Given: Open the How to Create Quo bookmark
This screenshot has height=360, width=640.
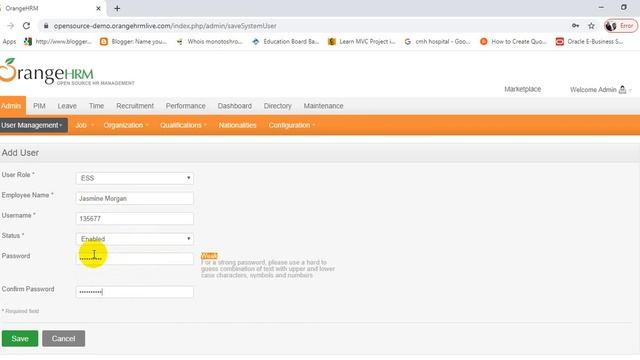Looking at the screenshot, I should pos(513,42).
